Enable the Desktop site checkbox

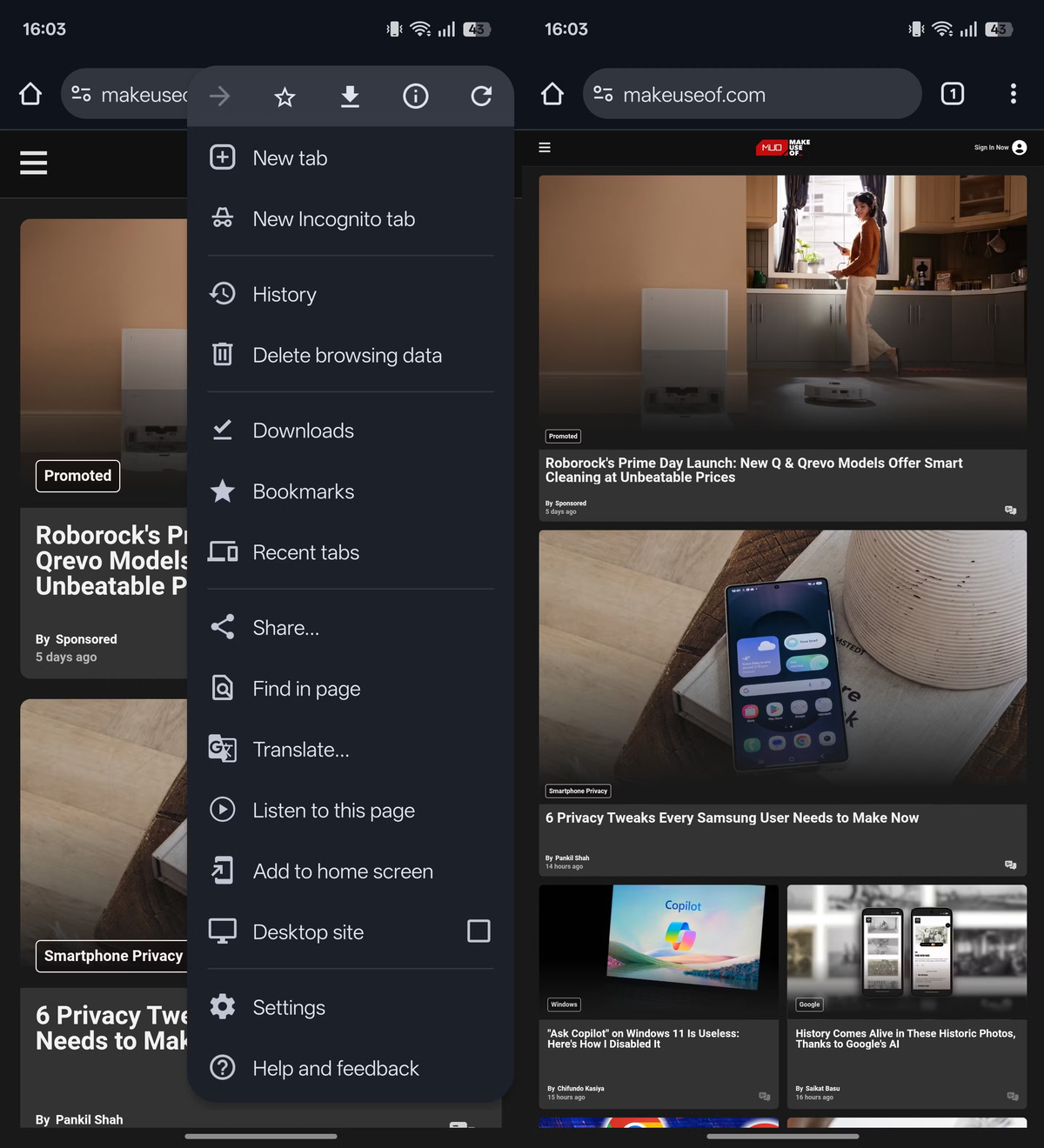pos(478,931)
